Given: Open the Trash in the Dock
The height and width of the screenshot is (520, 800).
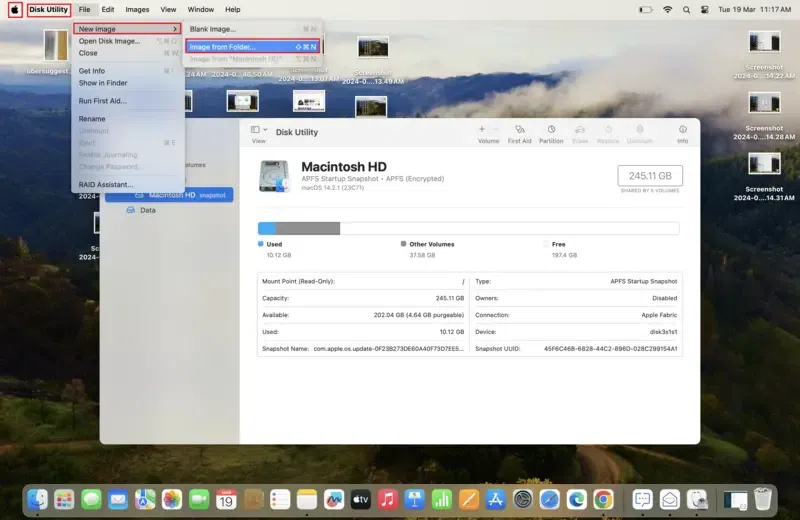Looking at the screenshot, I should (762, 499).
